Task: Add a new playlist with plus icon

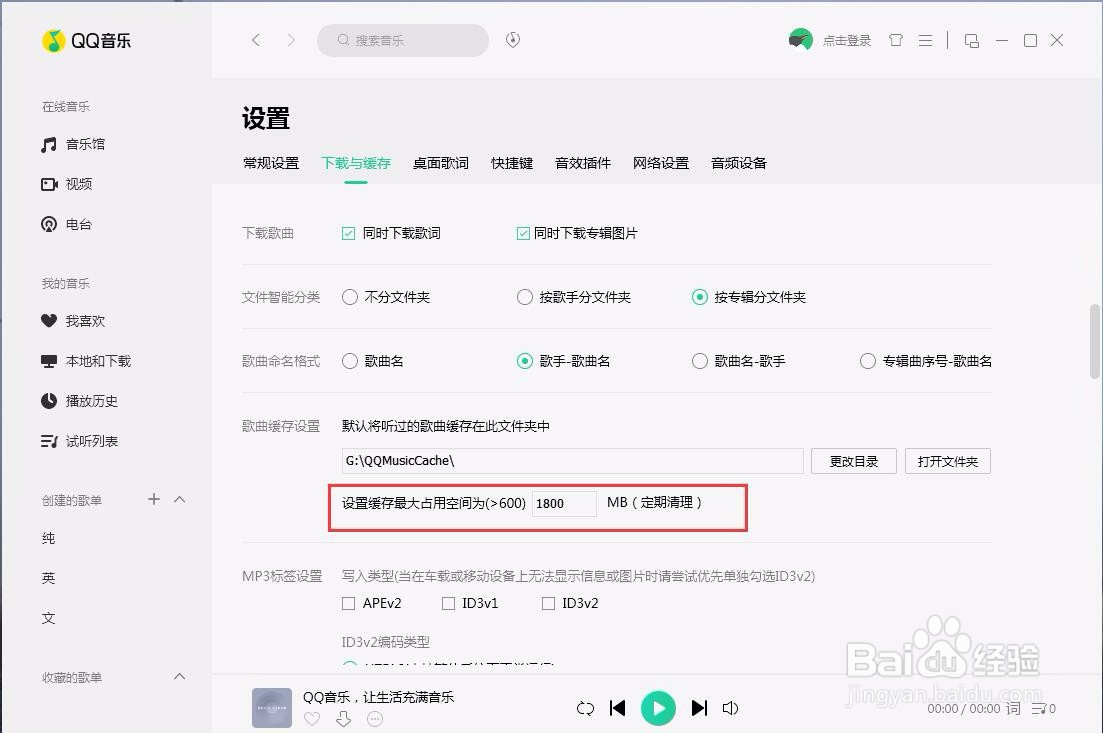Action: (x=154, y=499)
